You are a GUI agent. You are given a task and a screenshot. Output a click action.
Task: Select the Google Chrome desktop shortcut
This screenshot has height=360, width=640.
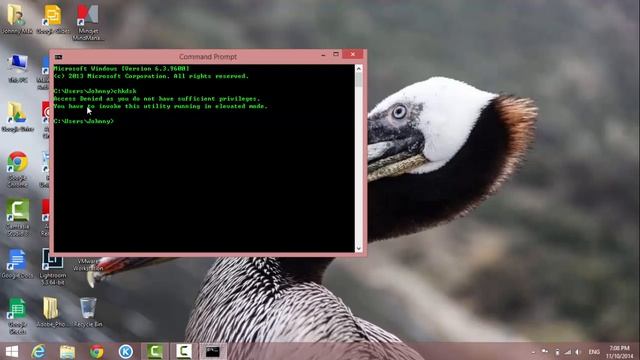(x=18, y=169)
